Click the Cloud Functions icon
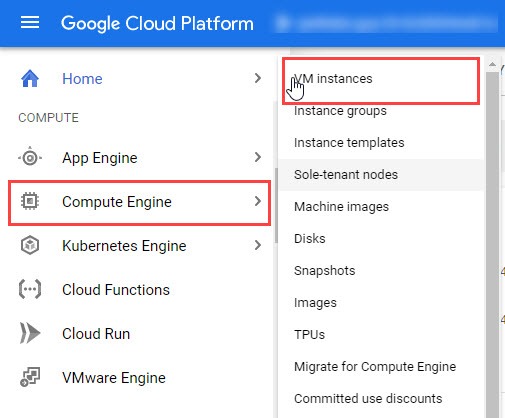Viewport: 505px width, 418px height. [x=30, y=289]
